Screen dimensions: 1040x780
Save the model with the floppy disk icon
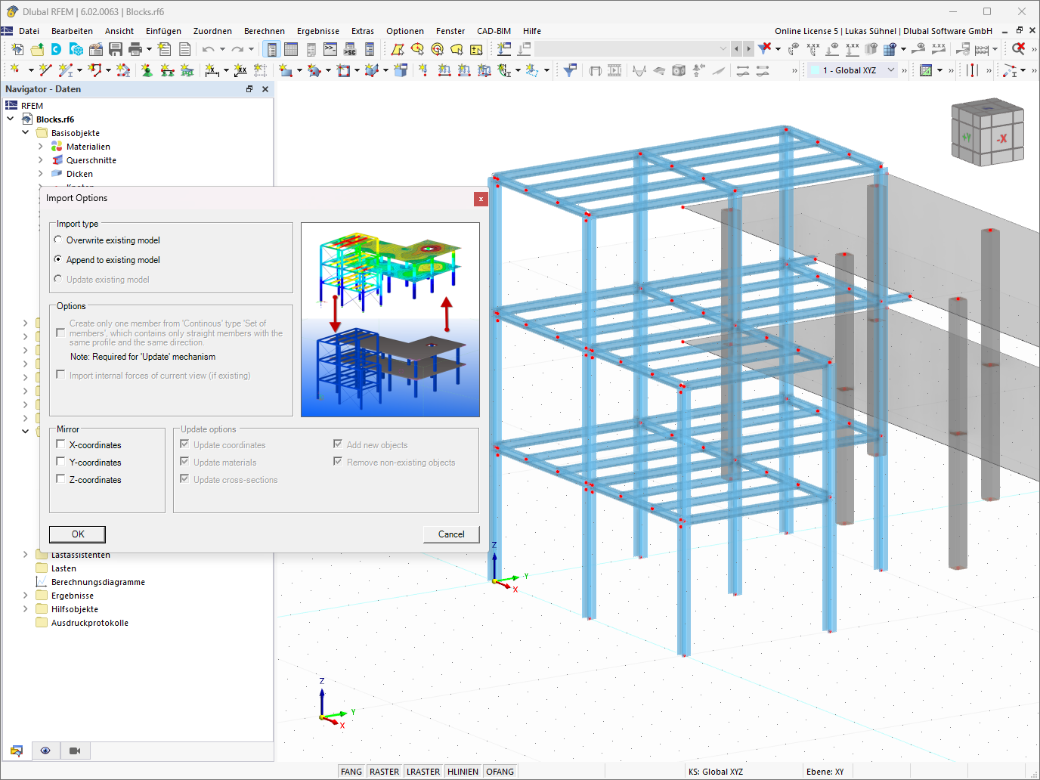click(115, 49)
